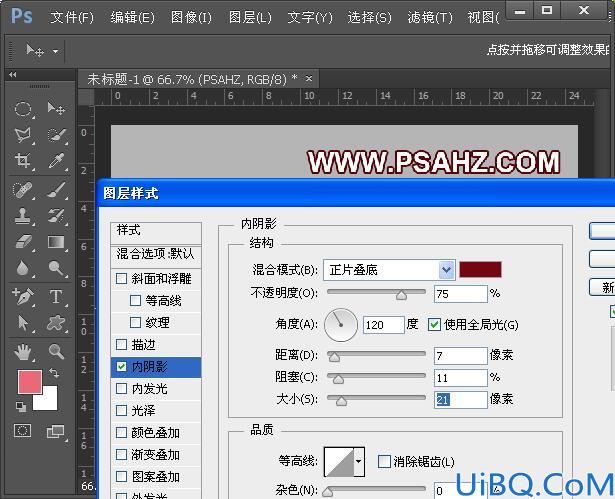This screenshot has width=615, height=499.
Task: Enable the 颜色叠加 checkbox
Action: [x=122, y=432]
